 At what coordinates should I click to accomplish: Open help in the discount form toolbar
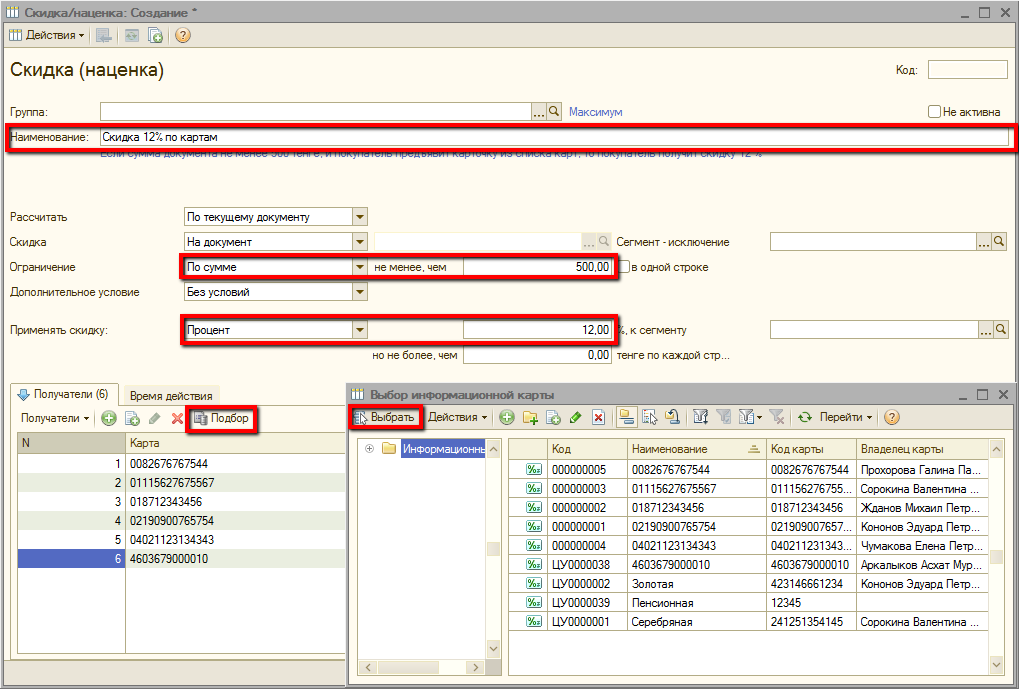coord(183,35)
